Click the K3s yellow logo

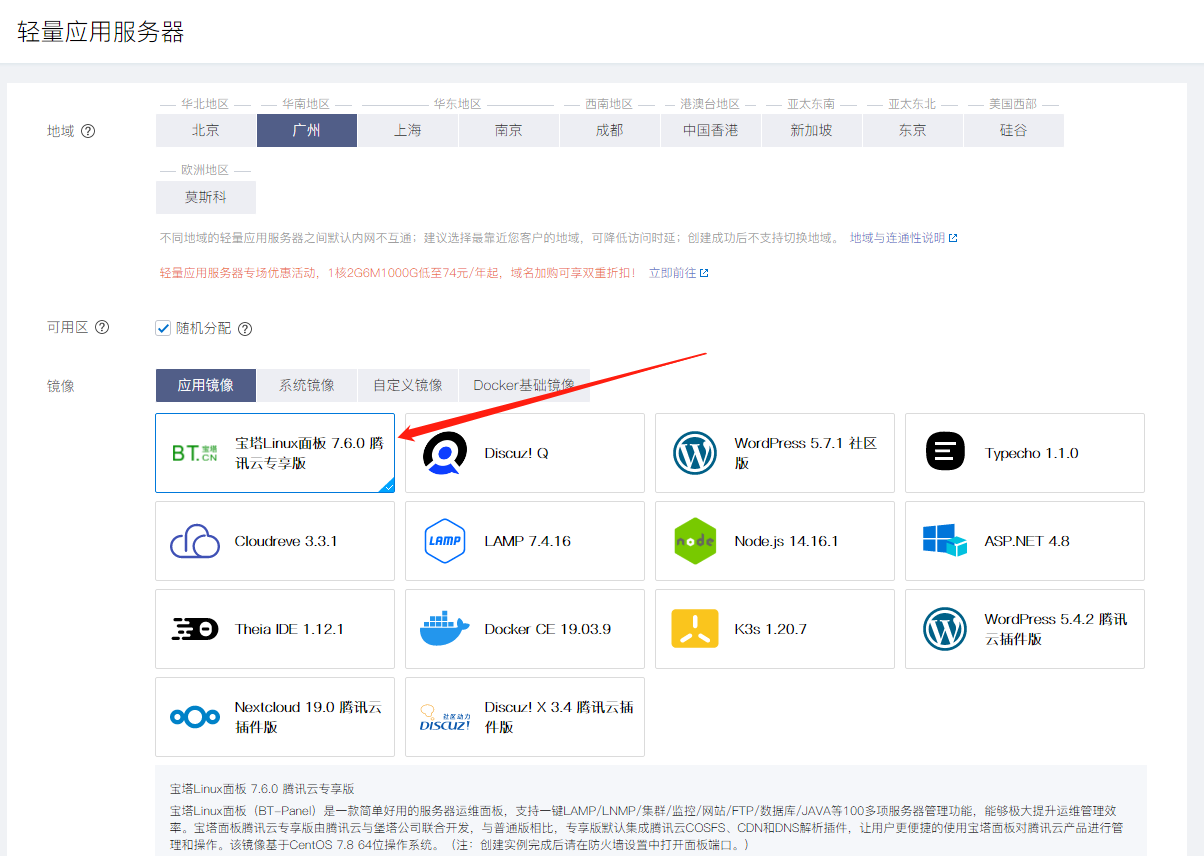coord(695,629)
